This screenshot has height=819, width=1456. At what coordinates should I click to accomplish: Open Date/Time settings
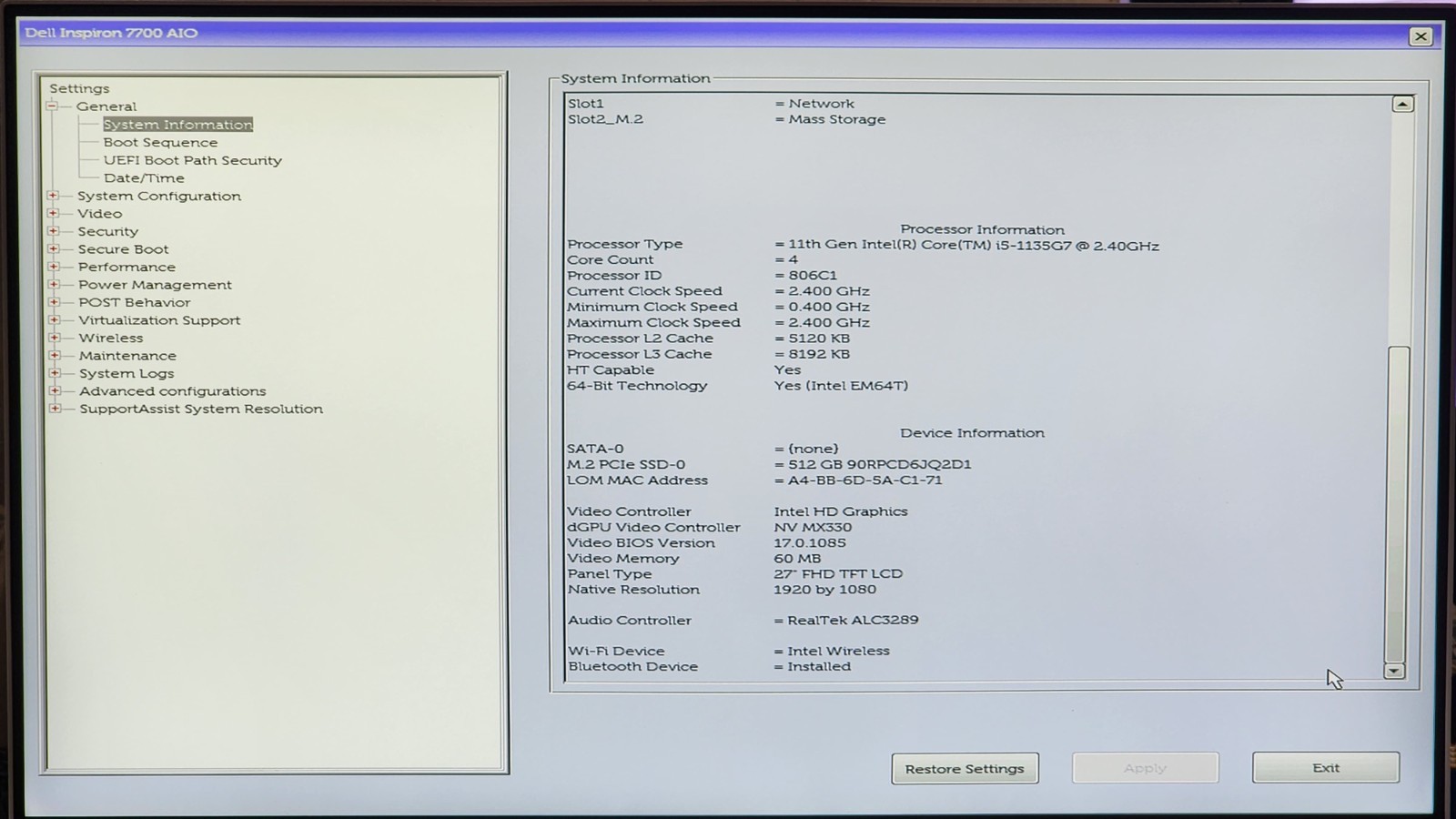(144, 178)
